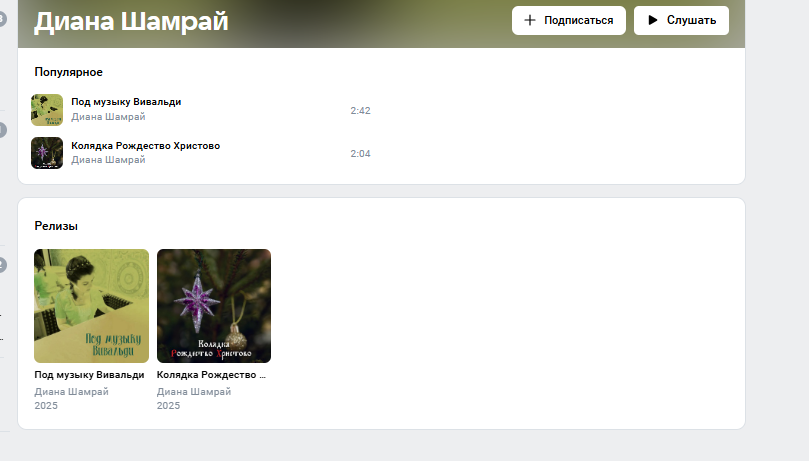Screen dimensions: 809x461
Task: Click the play triangle icon beside Слушать
Action: [652, 20]
